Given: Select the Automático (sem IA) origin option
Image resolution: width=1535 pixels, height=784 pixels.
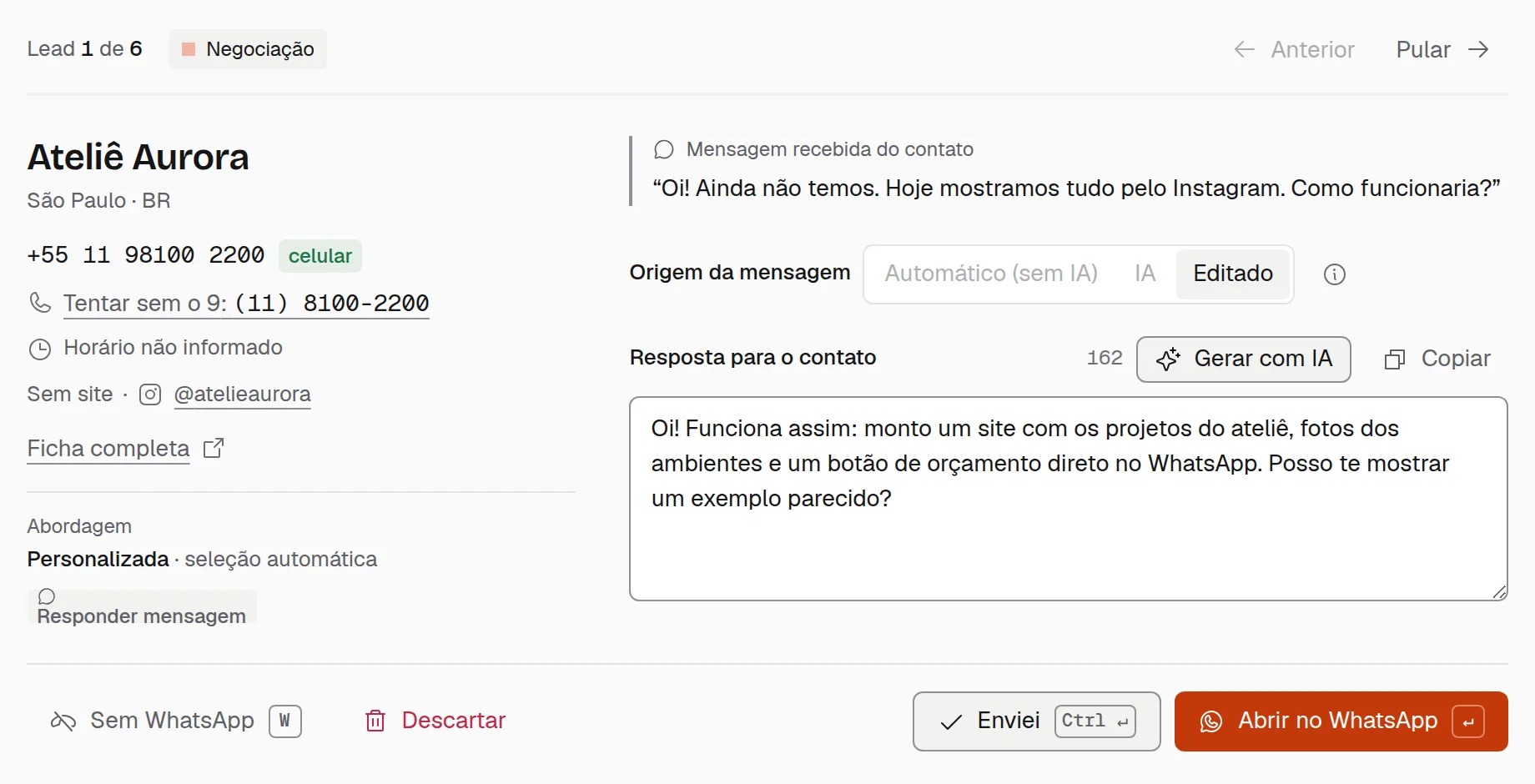Looking at the screenshot, I should 991,274.
